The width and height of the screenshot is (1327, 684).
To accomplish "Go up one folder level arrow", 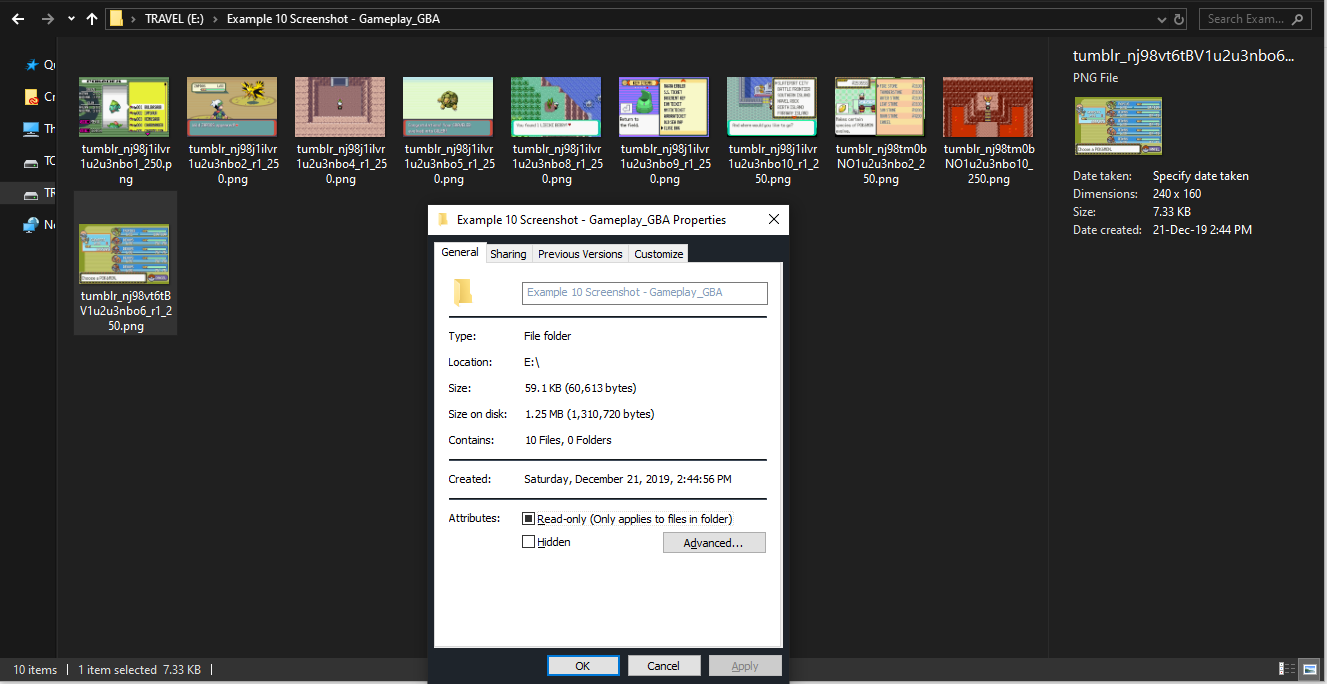I will pos(92,19).
